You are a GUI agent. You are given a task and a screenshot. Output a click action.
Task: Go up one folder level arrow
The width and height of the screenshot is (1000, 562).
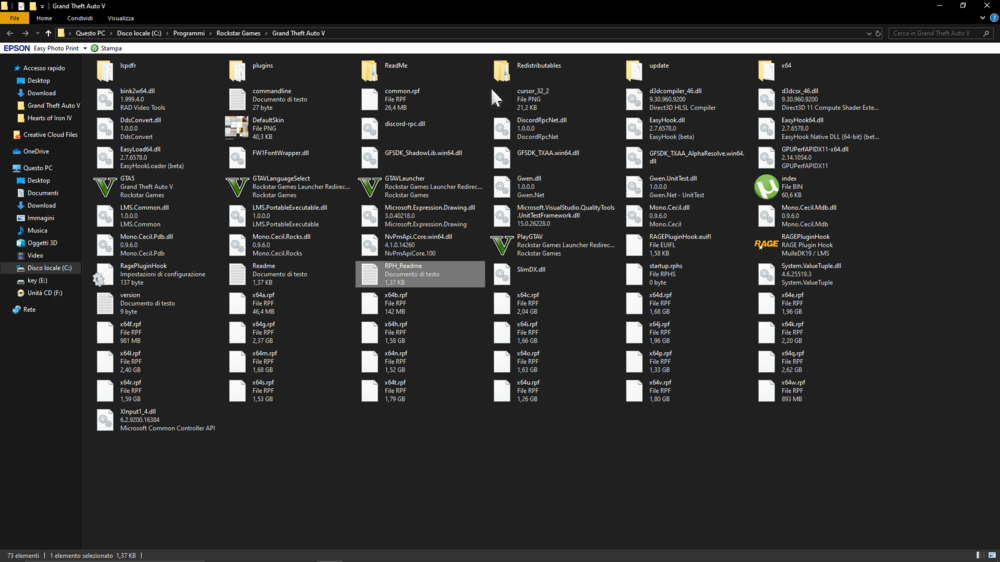tap(48, 33)
